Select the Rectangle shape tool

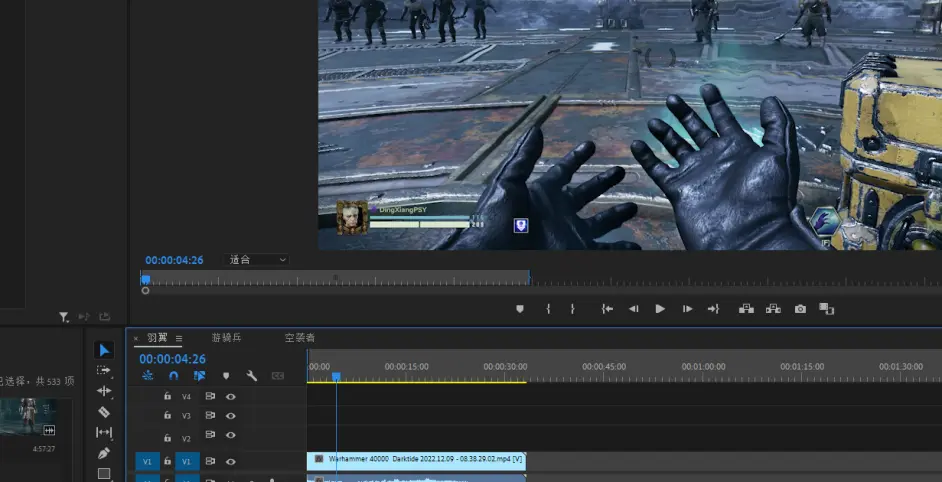click(x=104, y=474)
